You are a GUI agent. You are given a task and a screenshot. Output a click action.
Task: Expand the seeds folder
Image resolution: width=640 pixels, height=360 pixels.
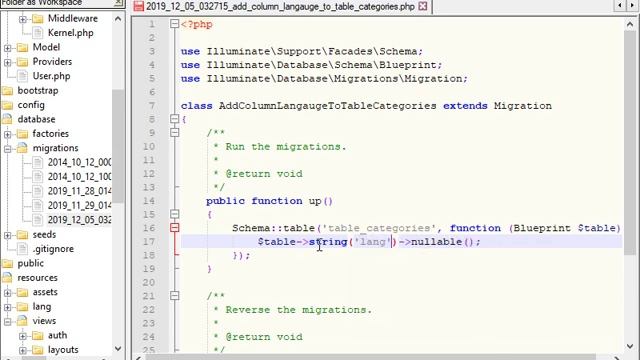[8, 235]
